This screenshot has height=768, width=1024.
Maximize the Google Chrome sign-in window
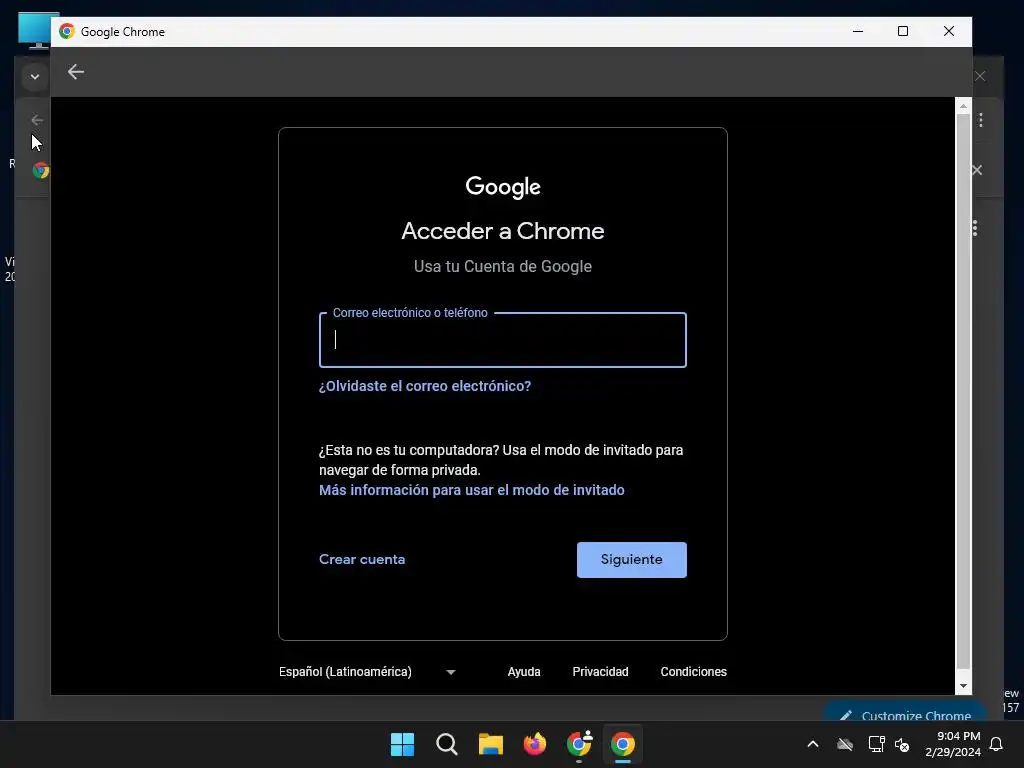click(x=903, y=31)
